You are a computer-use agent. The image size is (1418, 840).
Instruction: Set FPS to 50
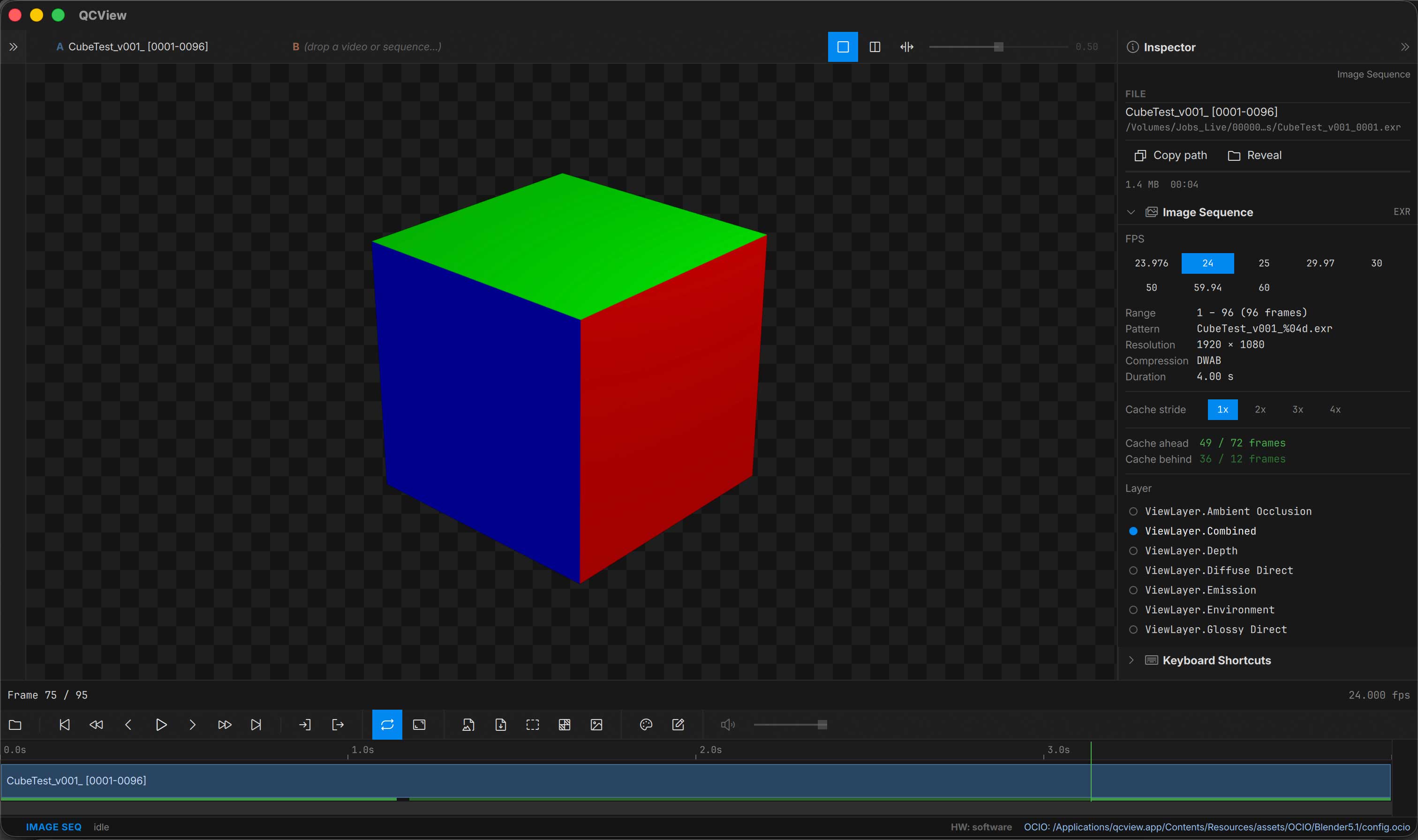pos(1151,287)
